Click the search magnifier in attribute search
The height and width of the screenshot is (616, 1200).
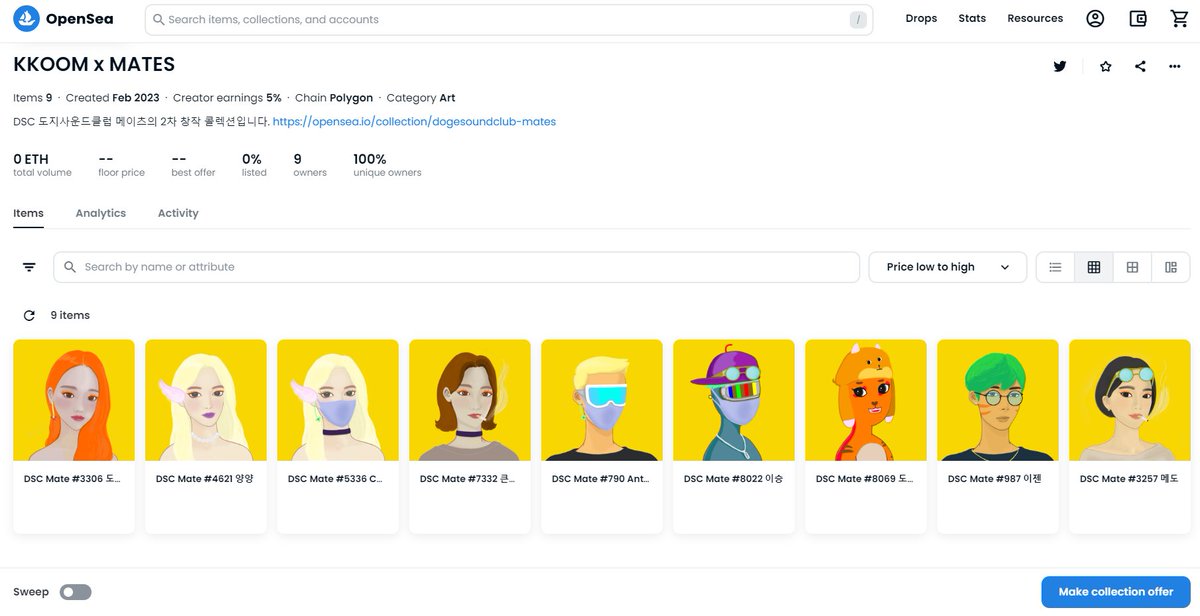70,267
